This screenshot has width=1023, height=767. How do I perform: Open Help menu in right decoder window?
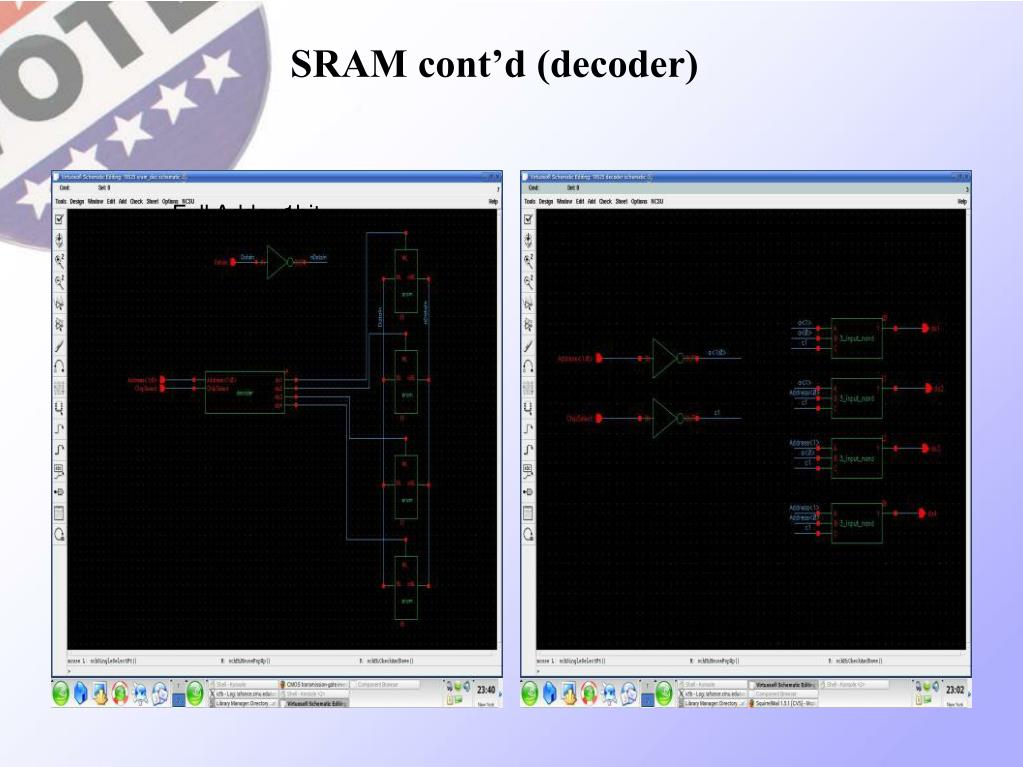coord(962,202)
